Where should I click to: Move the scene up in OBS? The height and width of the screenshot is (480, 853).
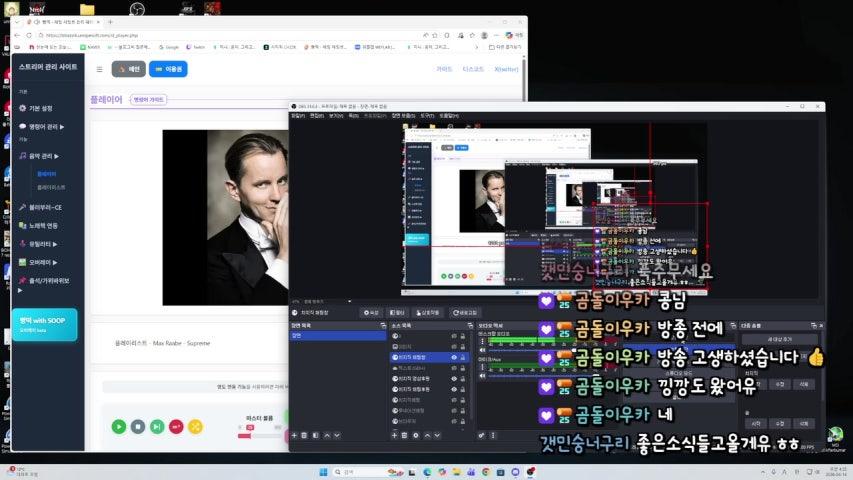(327, 435)
